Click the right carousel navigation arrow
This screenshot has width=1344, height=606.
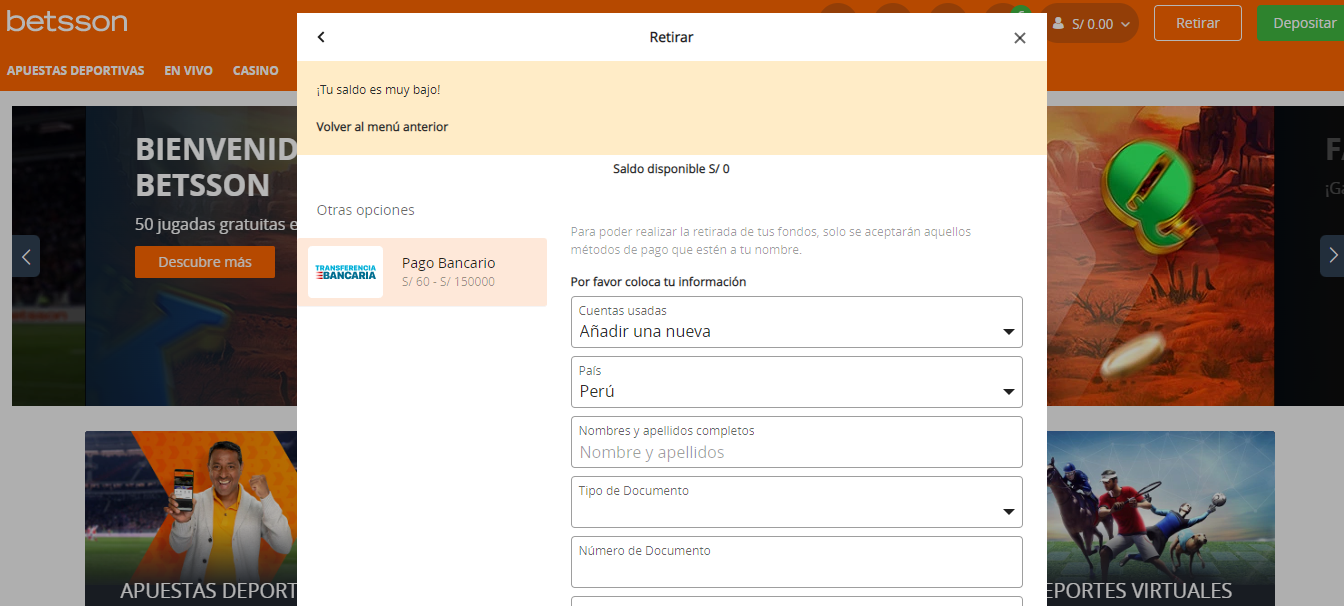(1333, 257)
